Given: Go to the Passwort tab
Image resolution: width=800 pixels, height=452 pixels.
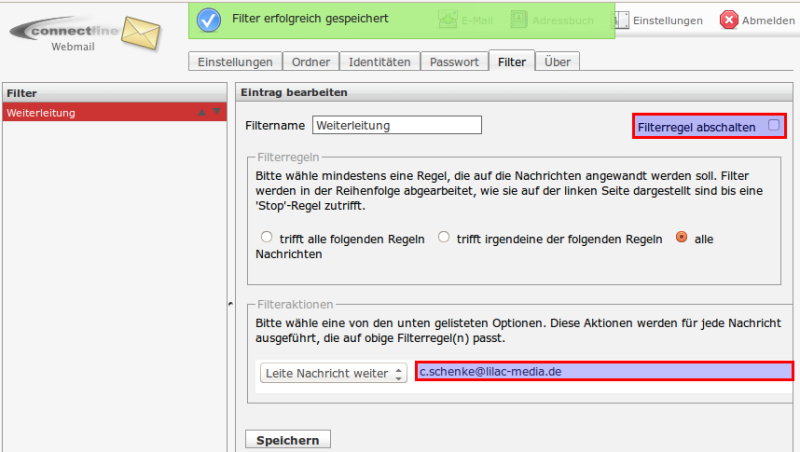Looking at the screenshot, I should pyautogui.click(x=455, y=62).
